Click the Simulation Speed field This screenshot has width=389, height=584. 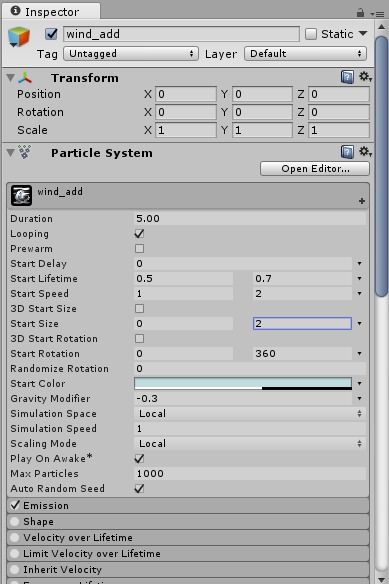point(250,428)
